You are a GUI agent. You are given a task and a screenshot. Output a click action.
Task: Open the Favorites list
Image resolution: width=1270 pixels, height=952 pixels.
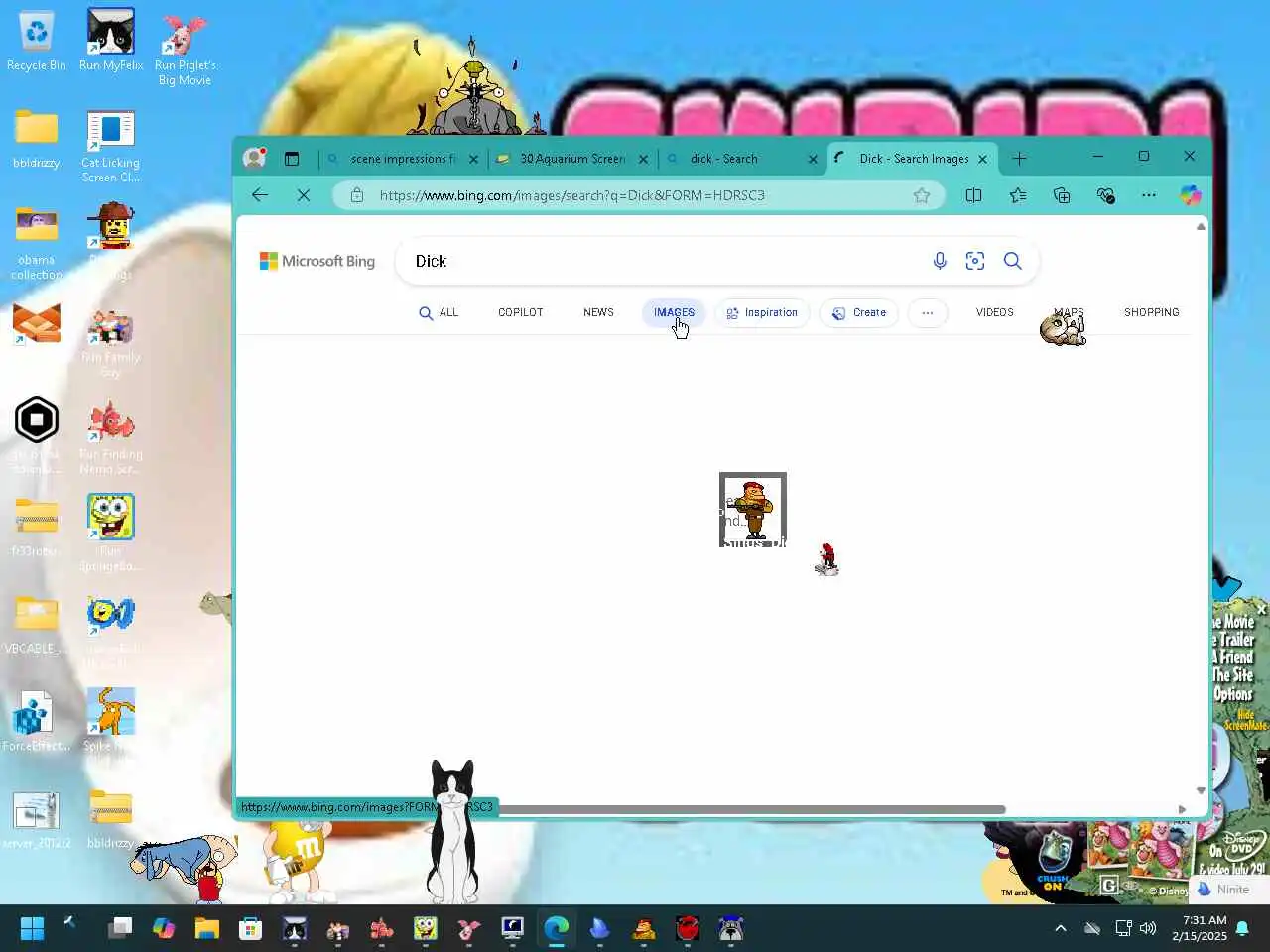coord(1018,195)
